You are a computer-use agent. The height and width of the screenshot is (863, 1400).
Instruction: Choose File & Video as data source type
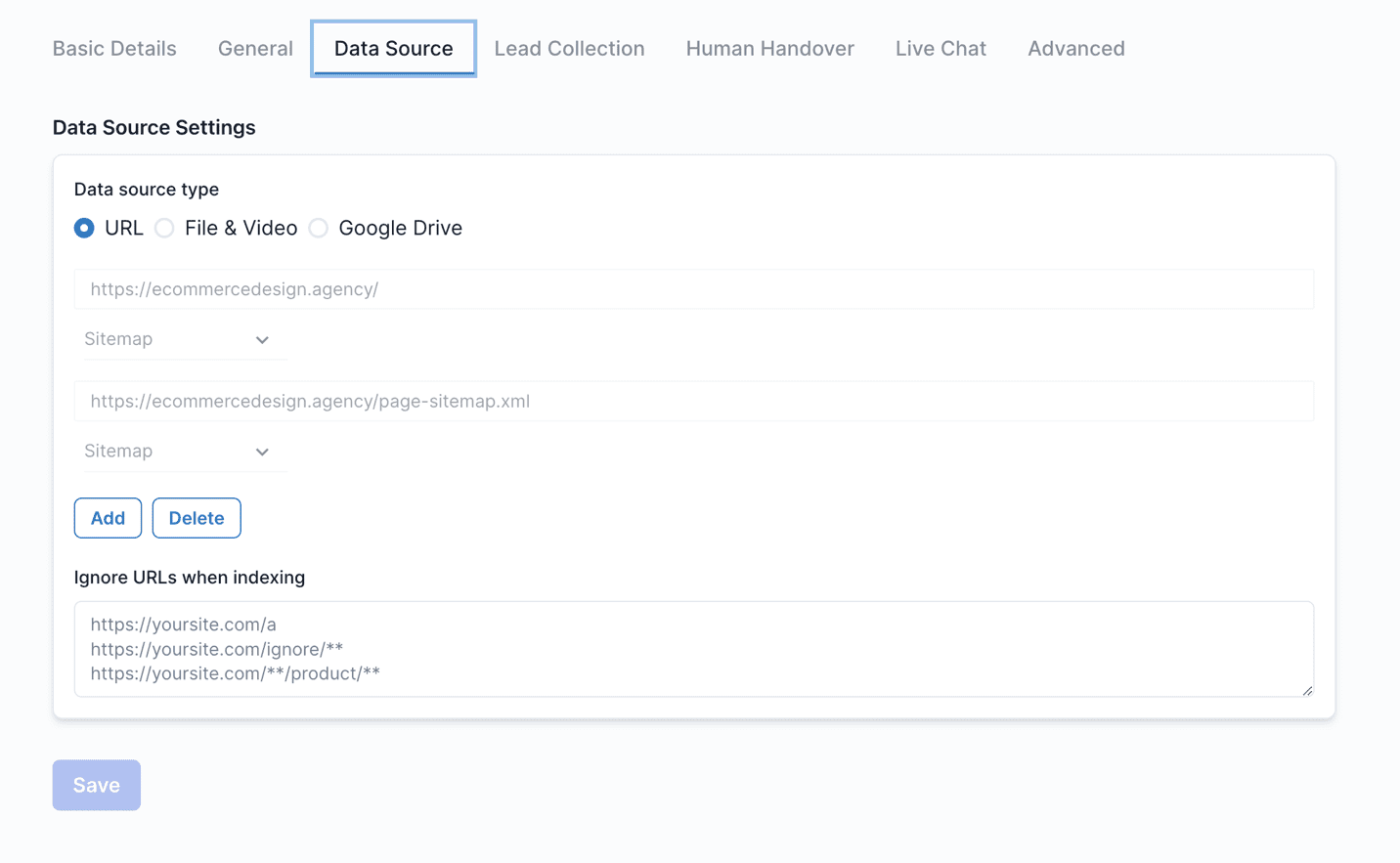click(165, 229)
